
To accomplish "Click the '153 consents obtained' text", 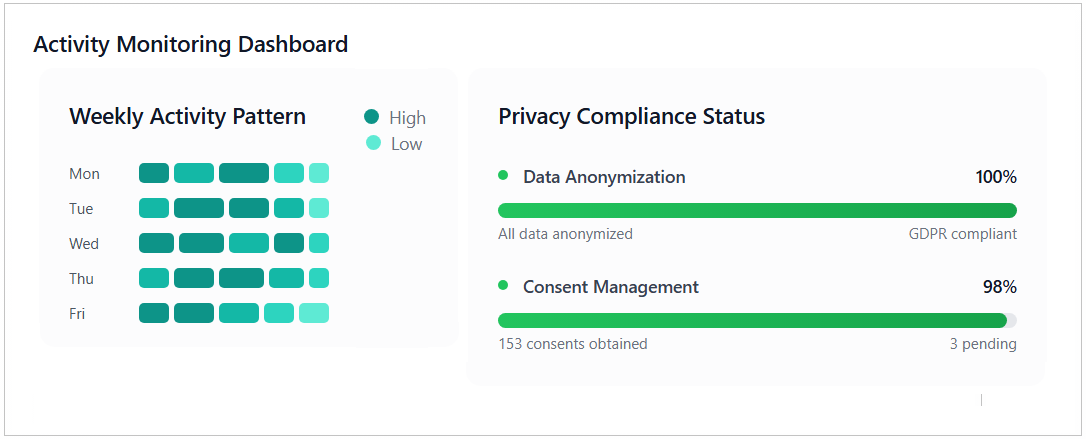I will coord(573,344).
